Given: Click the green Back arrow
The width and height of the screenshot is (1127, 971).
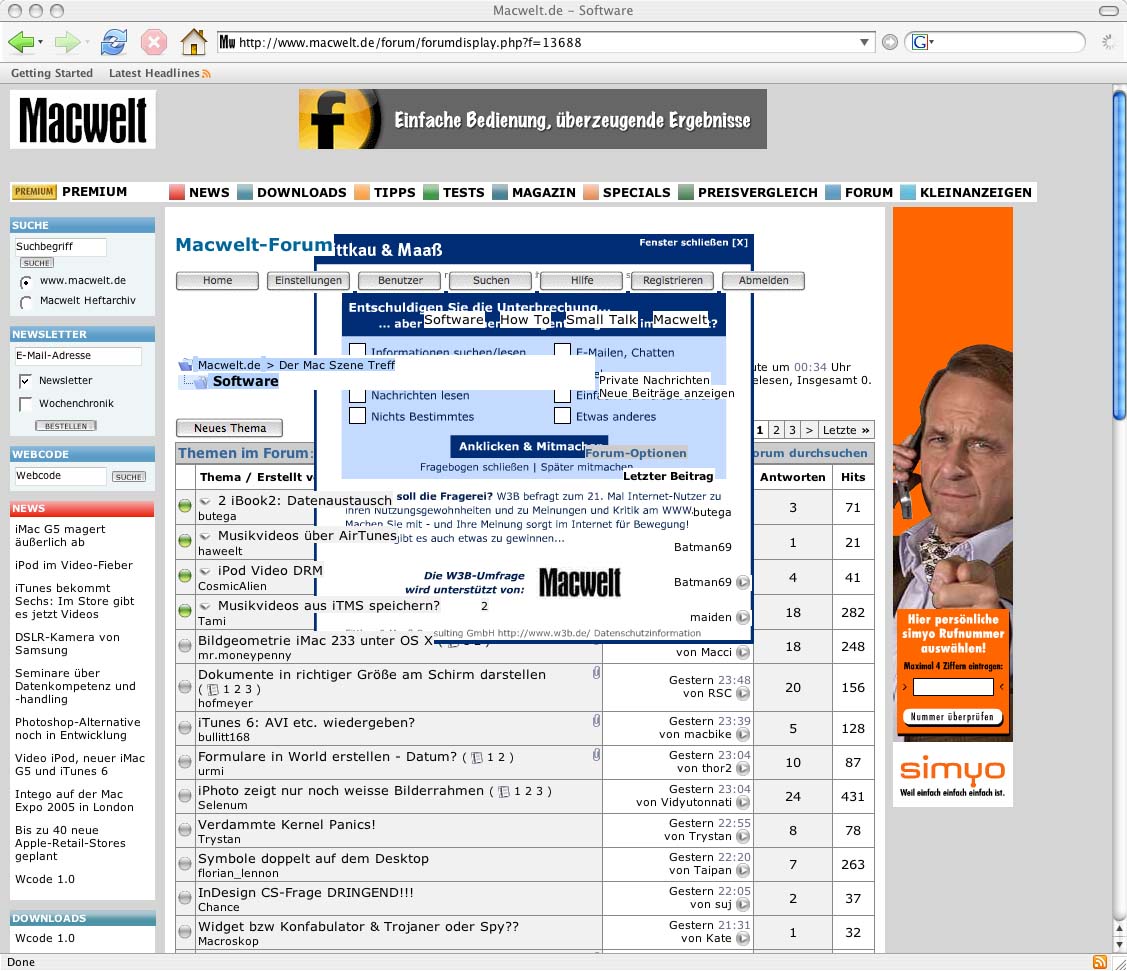Looking at the screenshot, I should click(x=20, y=42).
